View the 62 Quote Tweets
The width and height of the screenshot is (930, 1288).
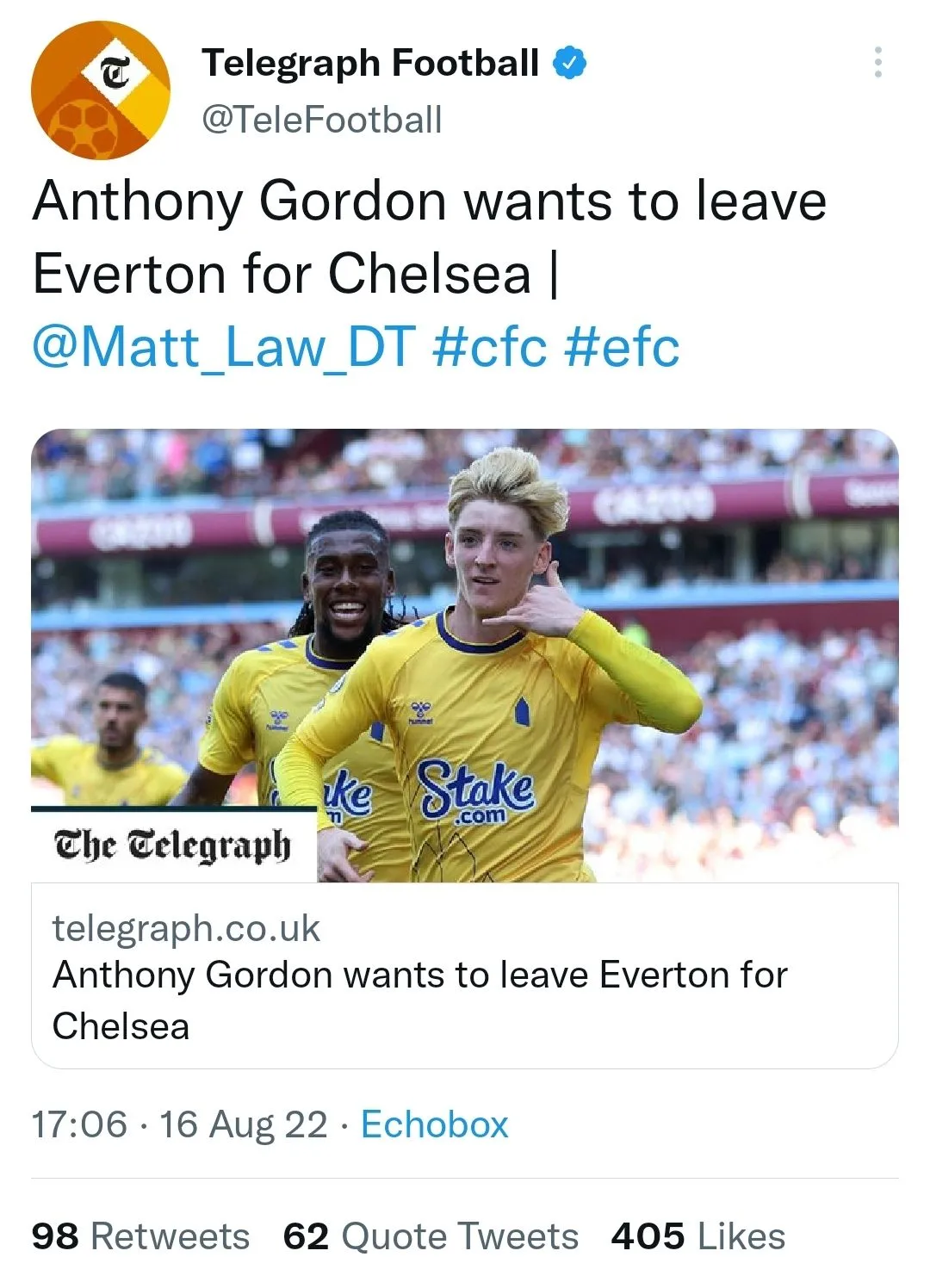(431, 1236)
